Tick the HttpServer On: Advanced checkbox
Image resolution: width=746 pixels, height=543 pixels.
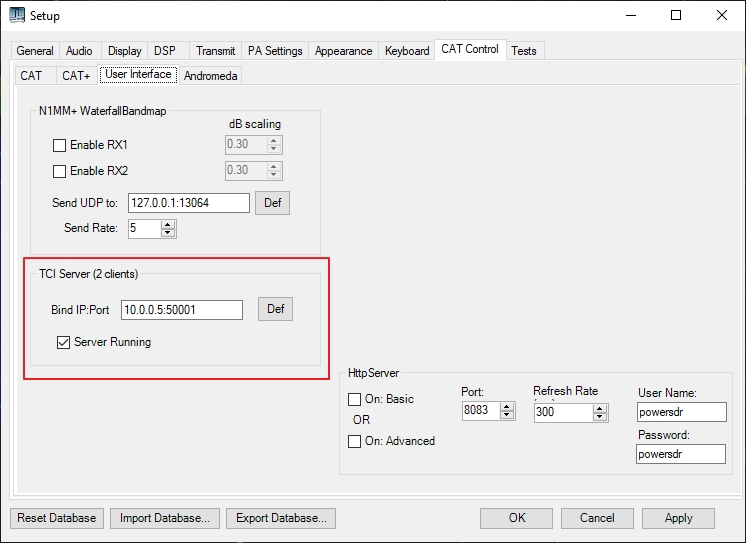click(355, 441)
